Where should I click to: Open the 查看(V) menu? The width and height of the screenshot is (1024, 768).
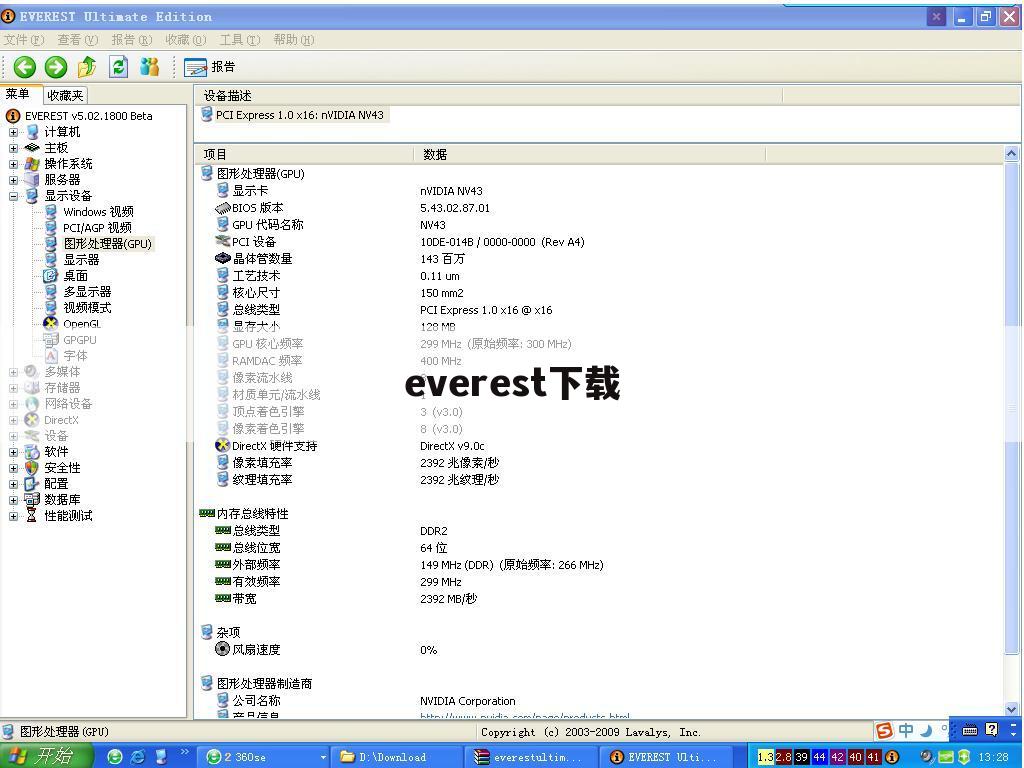78,40
